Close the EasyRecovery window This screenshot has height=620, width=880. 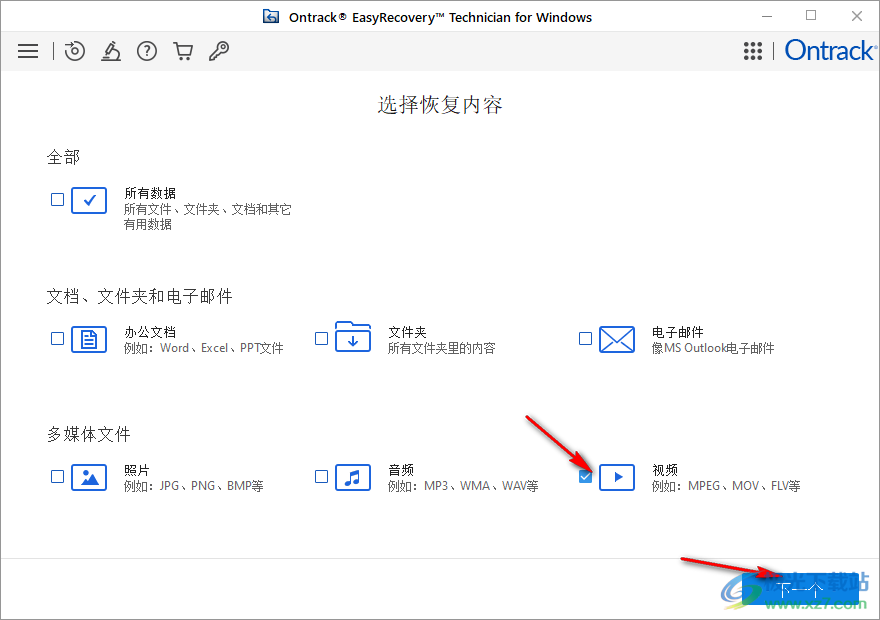[x=856, y=16]
